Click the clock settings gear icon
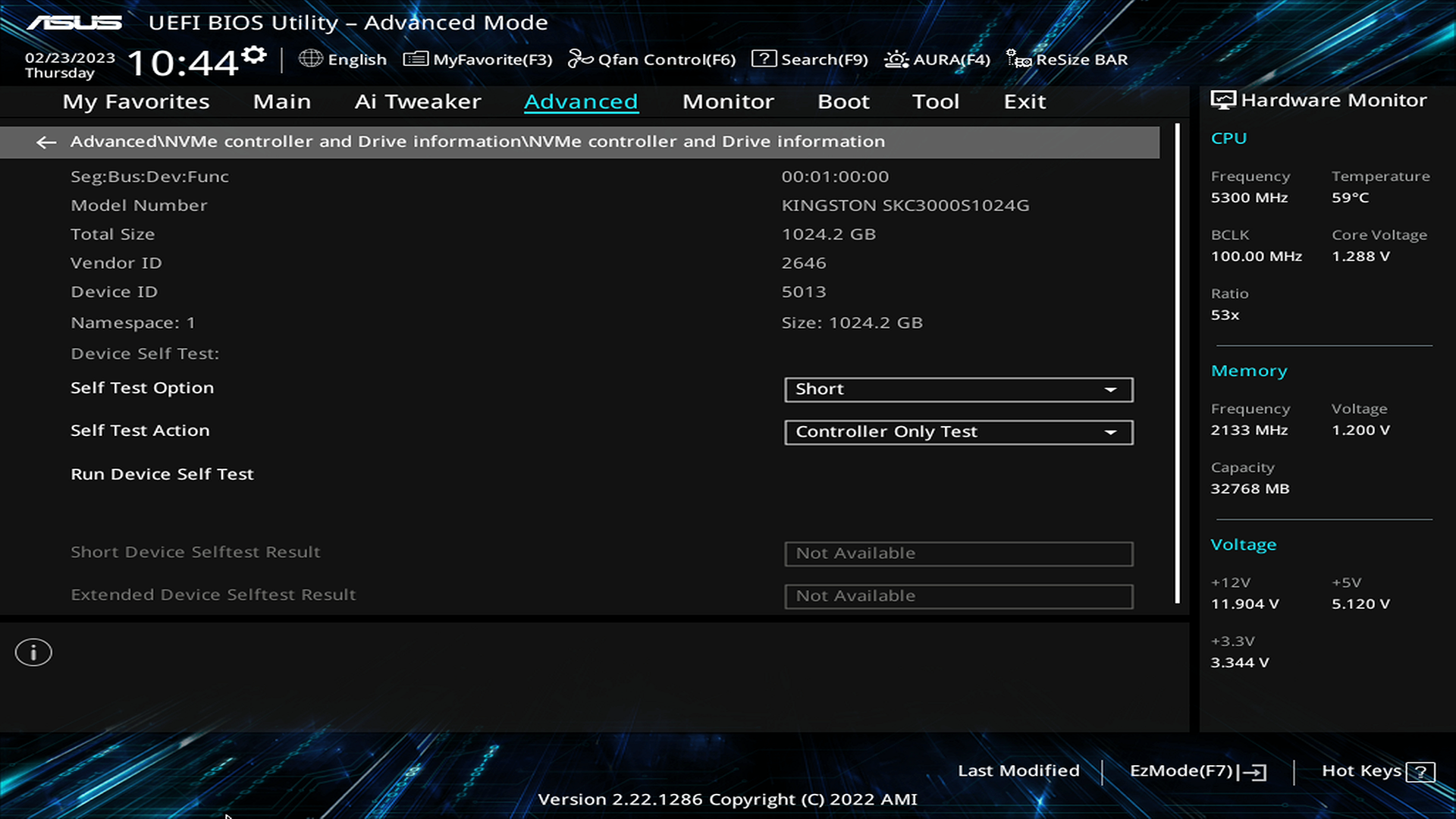The image size is (1456, 819). pyautogui.click(x=255, y=55)
